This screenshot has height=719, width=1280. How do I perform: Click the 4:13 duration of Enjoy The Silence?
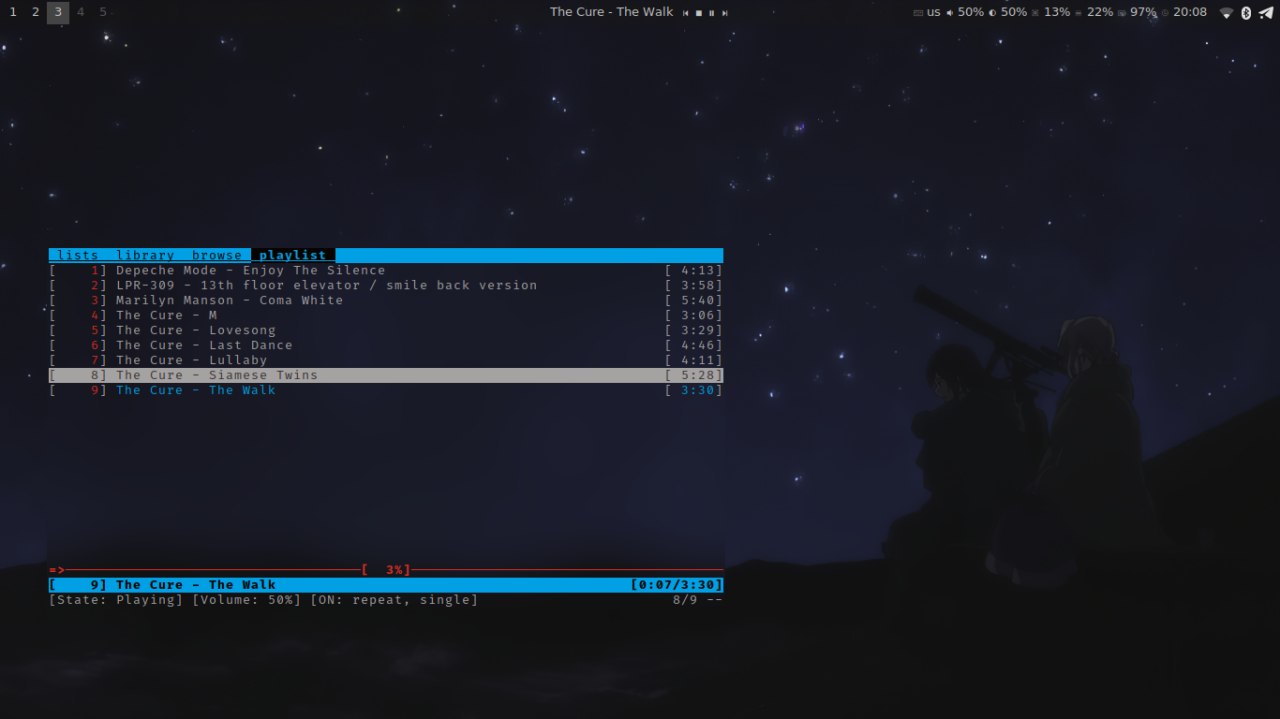pos(693,270)
